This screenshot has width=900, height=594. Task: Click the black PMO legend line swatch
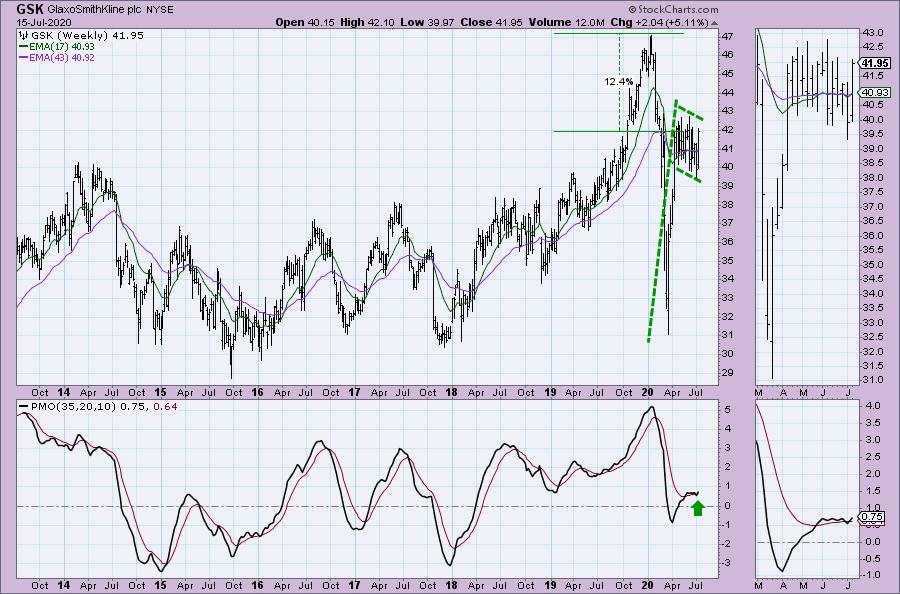(24, 407)
